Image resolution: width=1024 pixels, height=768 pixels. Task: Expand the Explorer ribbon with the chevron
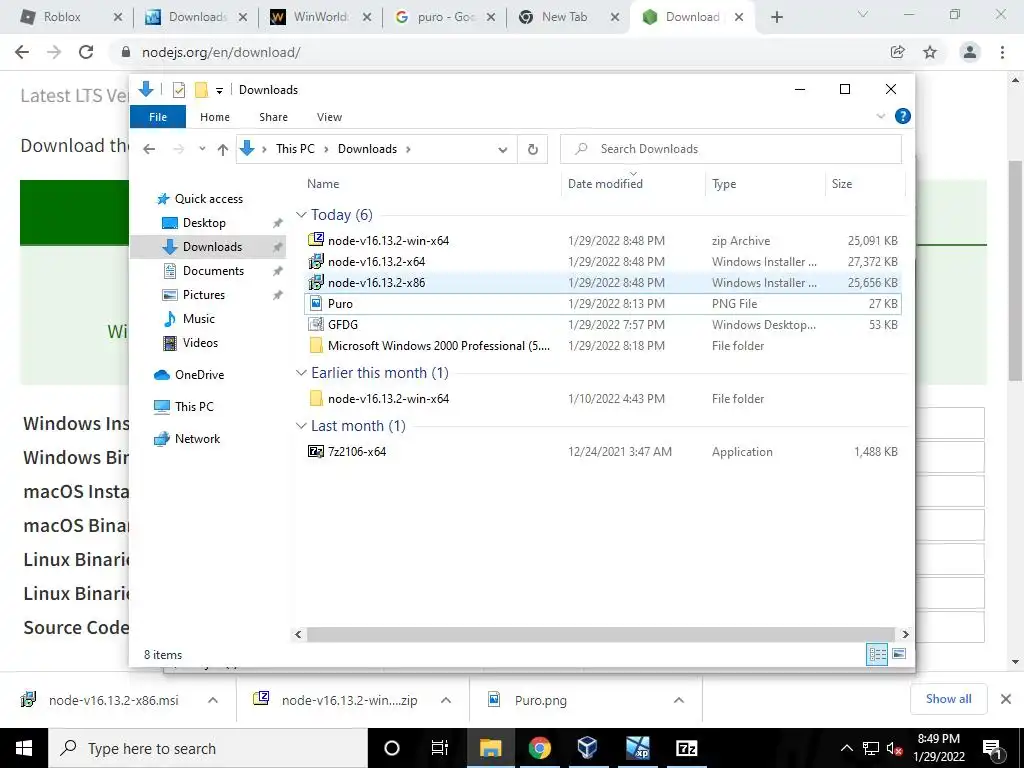click(880, 116)
